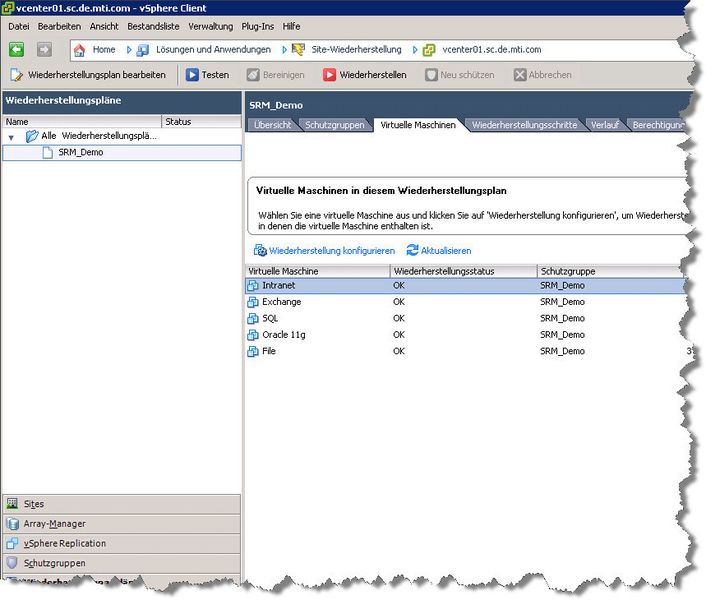Image resolution: width=706 pixels, height=600 pixels.
Task: Click the Abbrechen X icon
Action: coord(520,75)
